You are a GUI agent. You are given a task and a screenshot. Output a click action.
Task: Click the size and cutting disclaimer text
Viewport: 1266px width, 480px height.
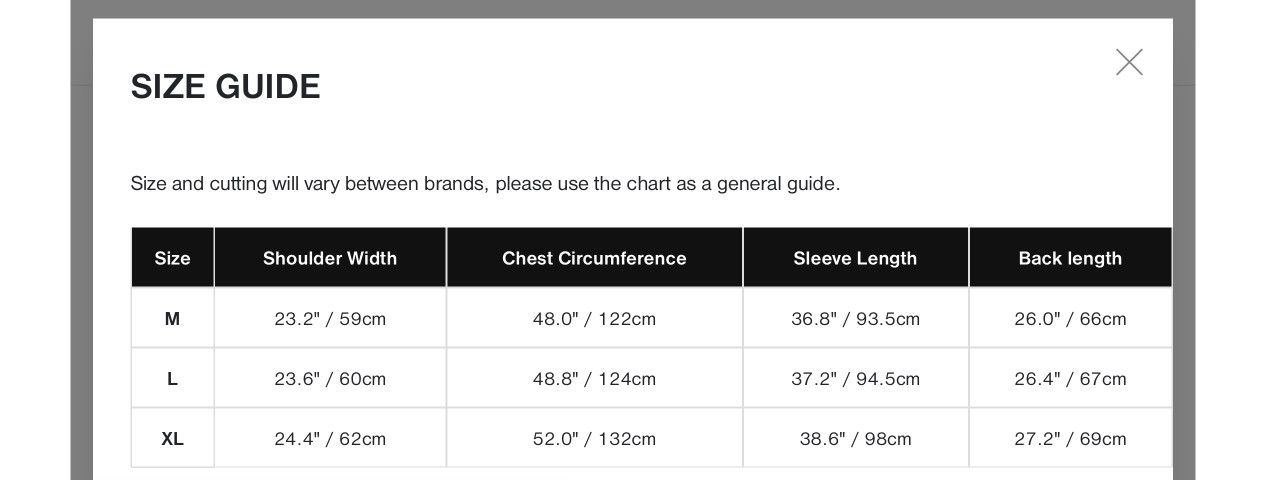(485, 184)
